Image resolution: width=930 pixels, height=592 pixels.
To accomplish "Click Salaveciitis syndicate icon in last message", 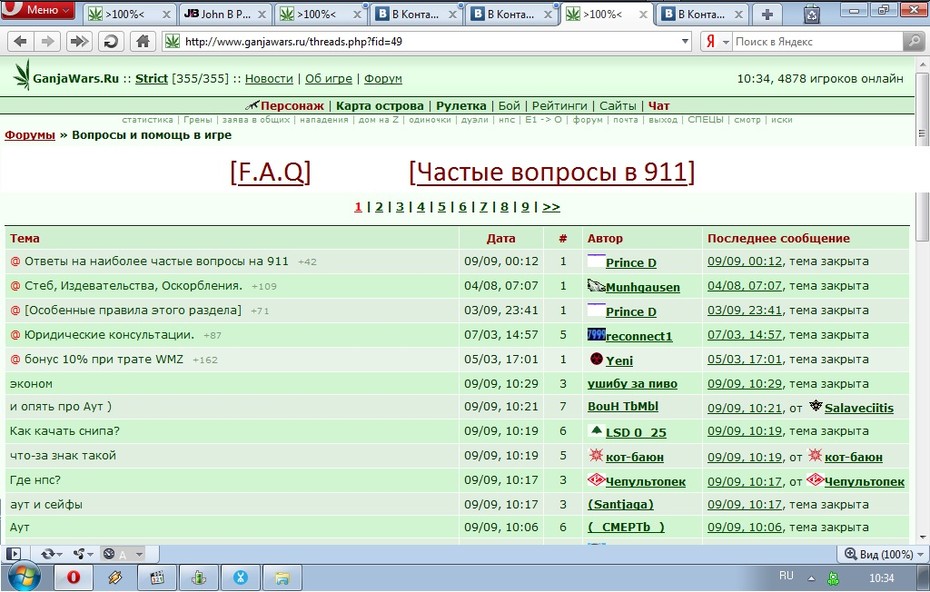I will (816, 406).
